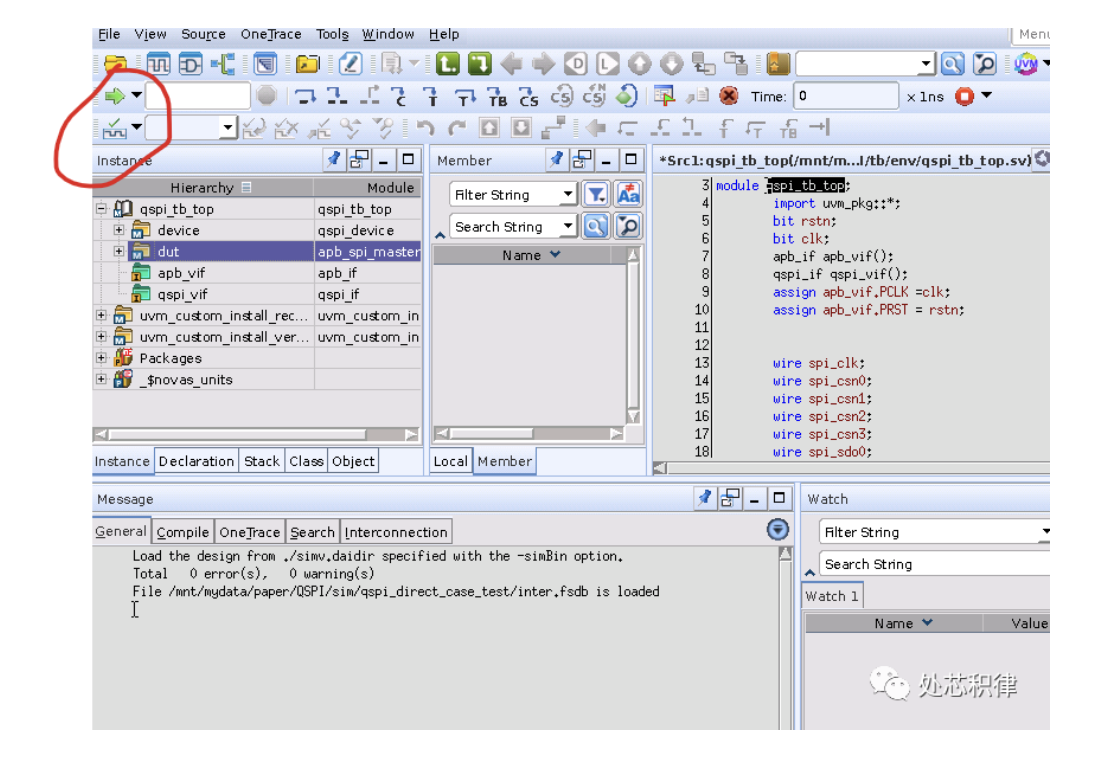Click the green run simulation arrow
The height and width of the screenshot is (772, 1120).
click(x=115, y=96)
